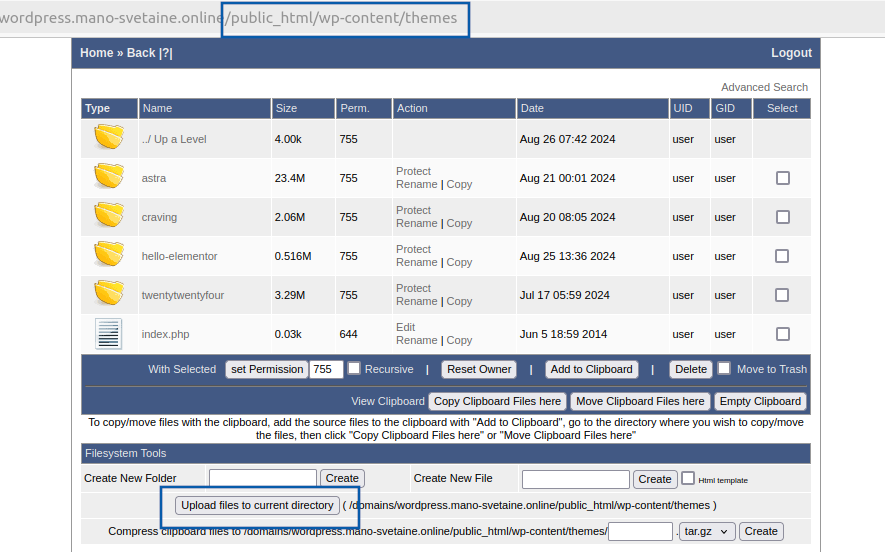Enable the Recursive checkbox
This screenshot has height=552, width=885.
point(354,369)
